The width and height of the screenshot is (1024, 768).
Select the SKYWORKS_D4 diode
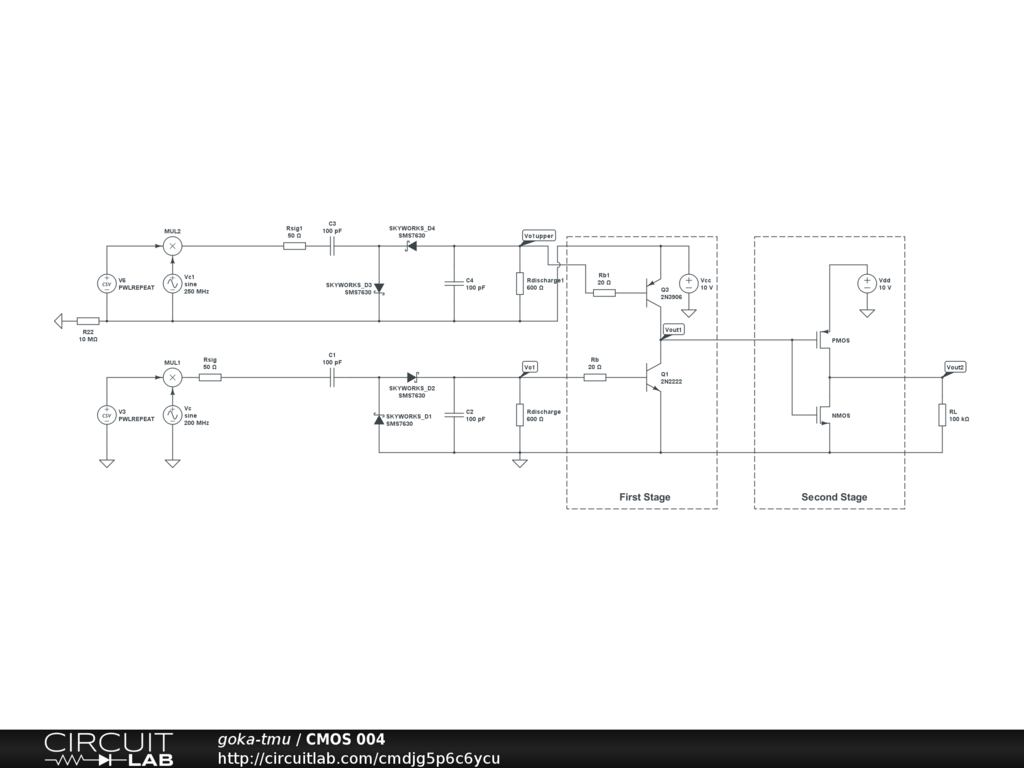point(411,246)
